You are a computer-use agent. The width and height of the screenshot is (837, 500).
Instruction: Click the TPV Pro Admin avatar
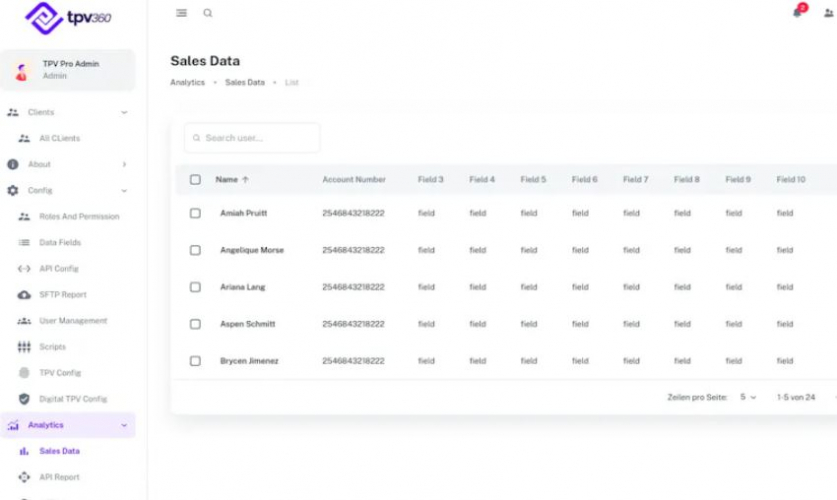[22, 70]
